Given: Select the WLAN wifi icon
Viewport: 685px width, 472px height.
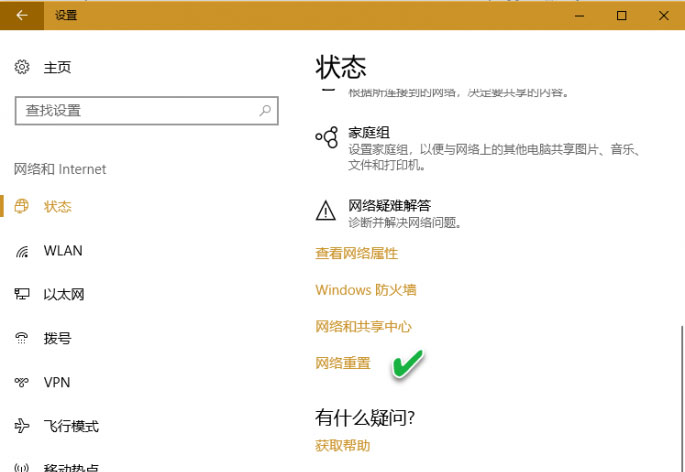Looking at the screenshot, I should (22, 251).
